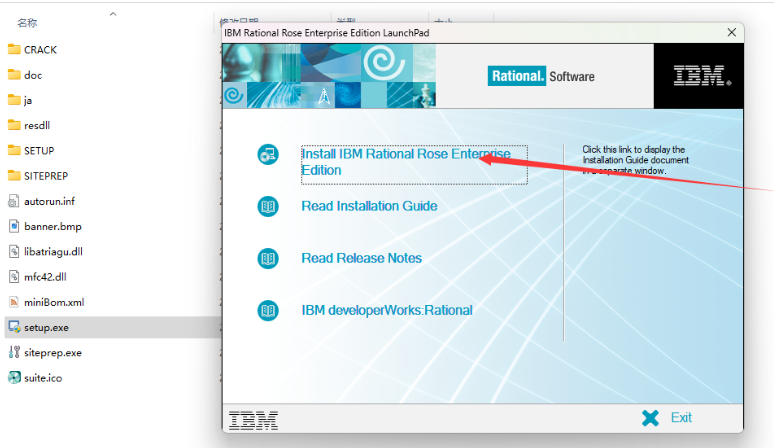
Task: Close the LaunchPad window
Action: pyautogui.click(x=732, y=33)
